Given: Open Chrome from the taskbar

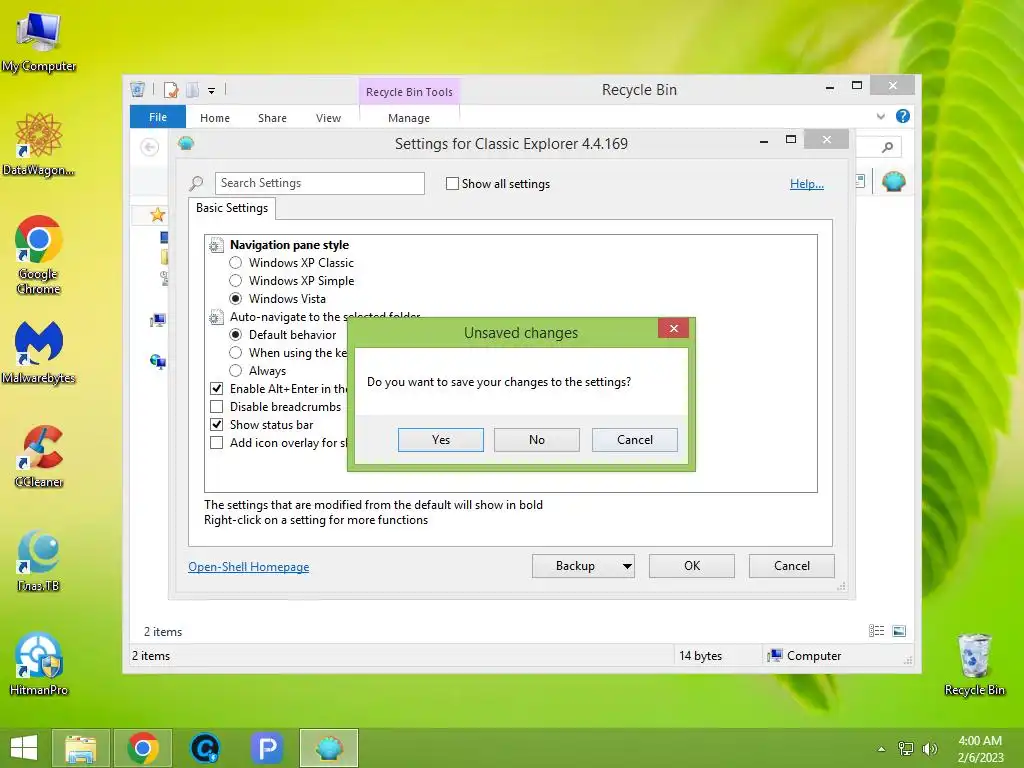Looking at the screenshot, I should tap(143, 748).
